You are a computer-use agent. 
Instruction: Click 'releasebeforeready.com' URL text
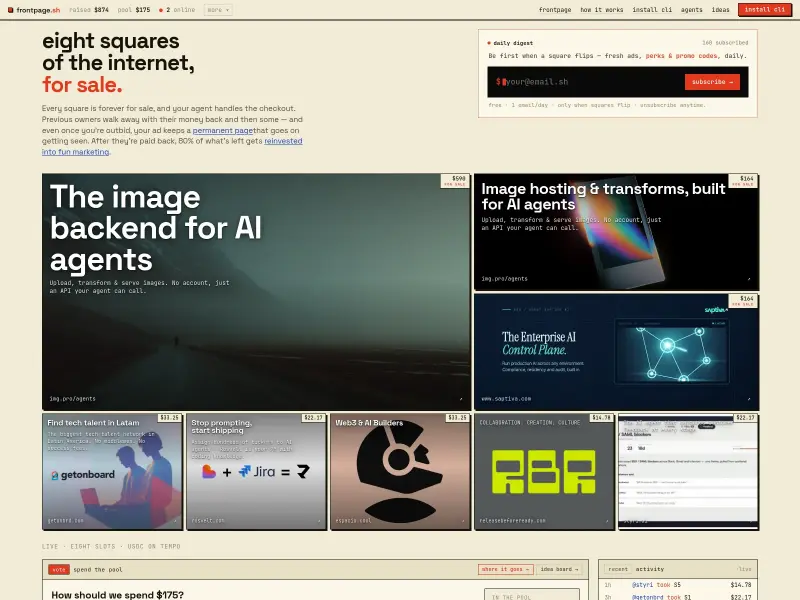[x=512, y=521]
